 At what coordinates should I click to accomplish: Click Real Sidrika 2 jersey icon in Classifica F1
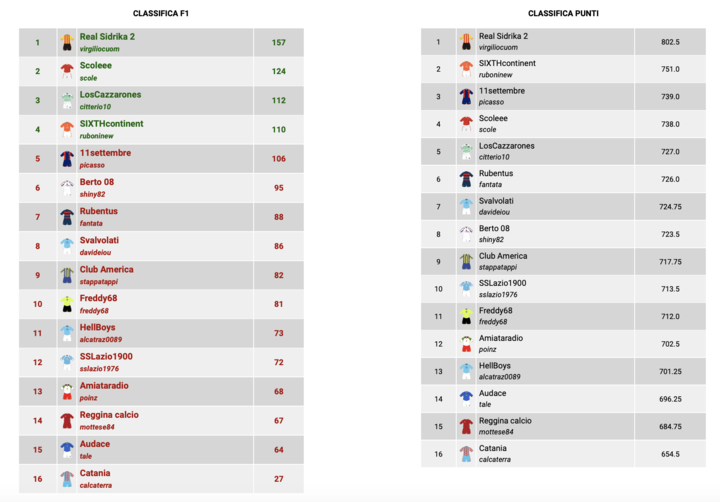click(66, 42)
